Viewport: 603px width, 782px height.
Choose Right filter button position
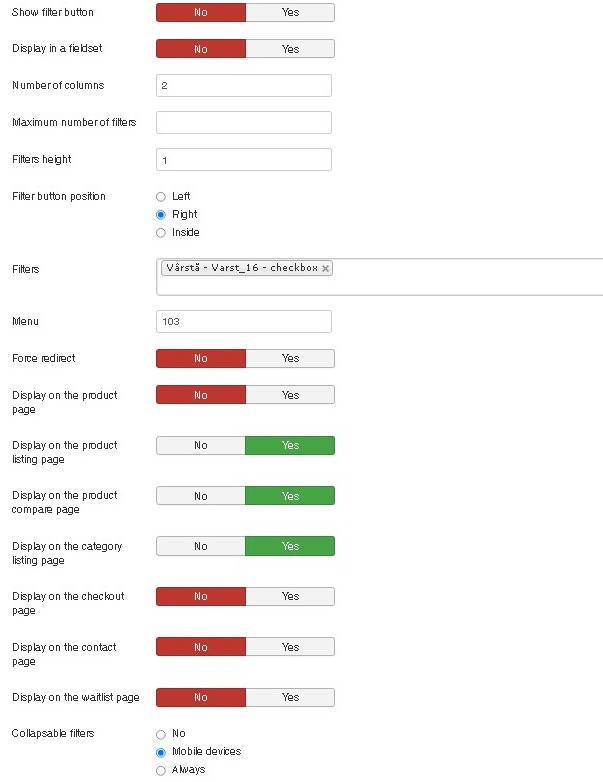click(161, 215)
